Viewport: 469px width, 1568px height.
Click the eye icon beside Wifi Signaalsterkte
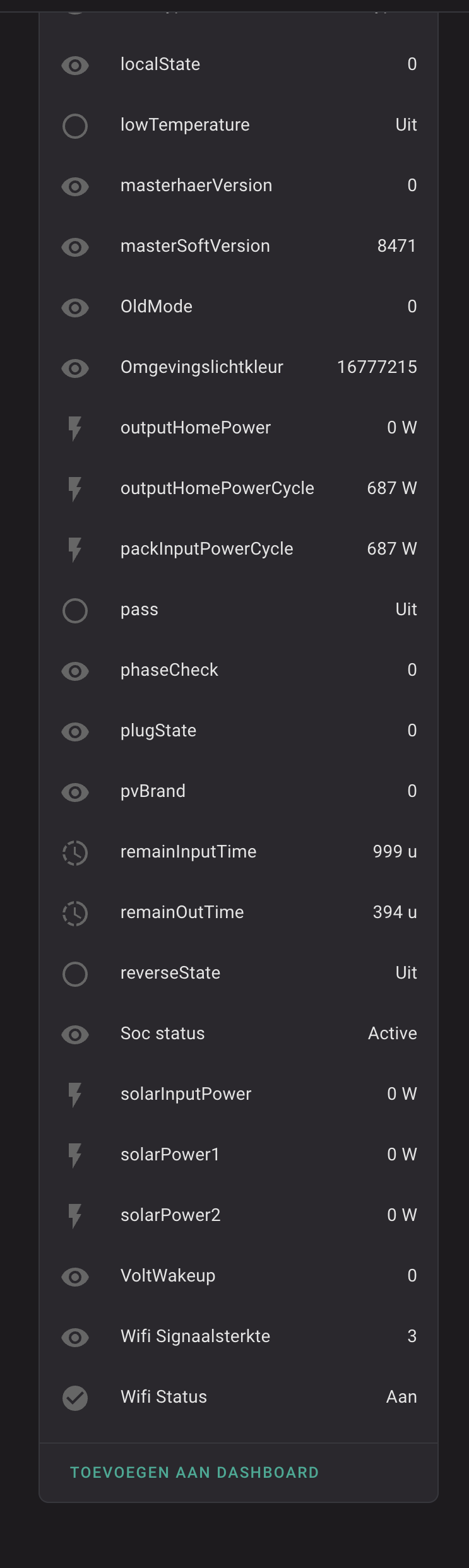[75, 1337]
